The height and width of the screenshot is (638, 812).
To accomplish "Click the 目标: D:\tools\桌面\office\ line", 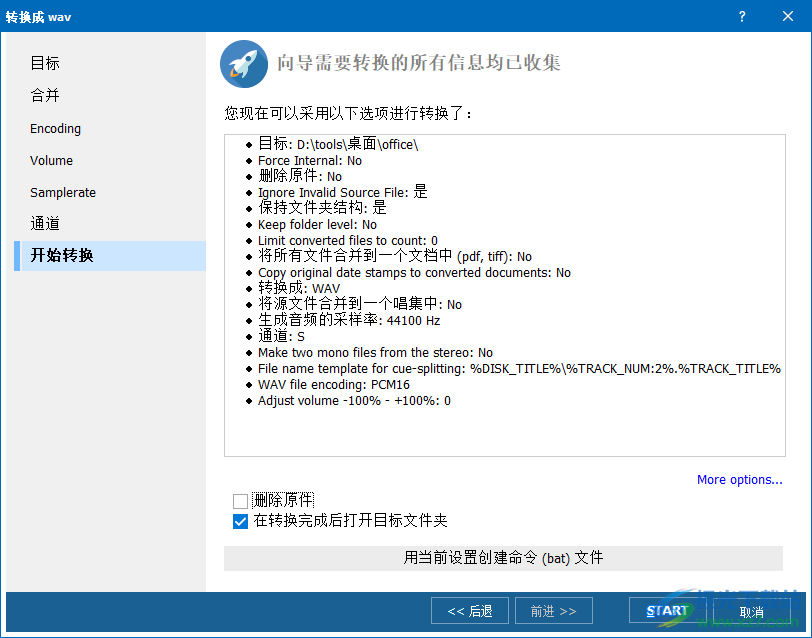I will tap(338, 144).
